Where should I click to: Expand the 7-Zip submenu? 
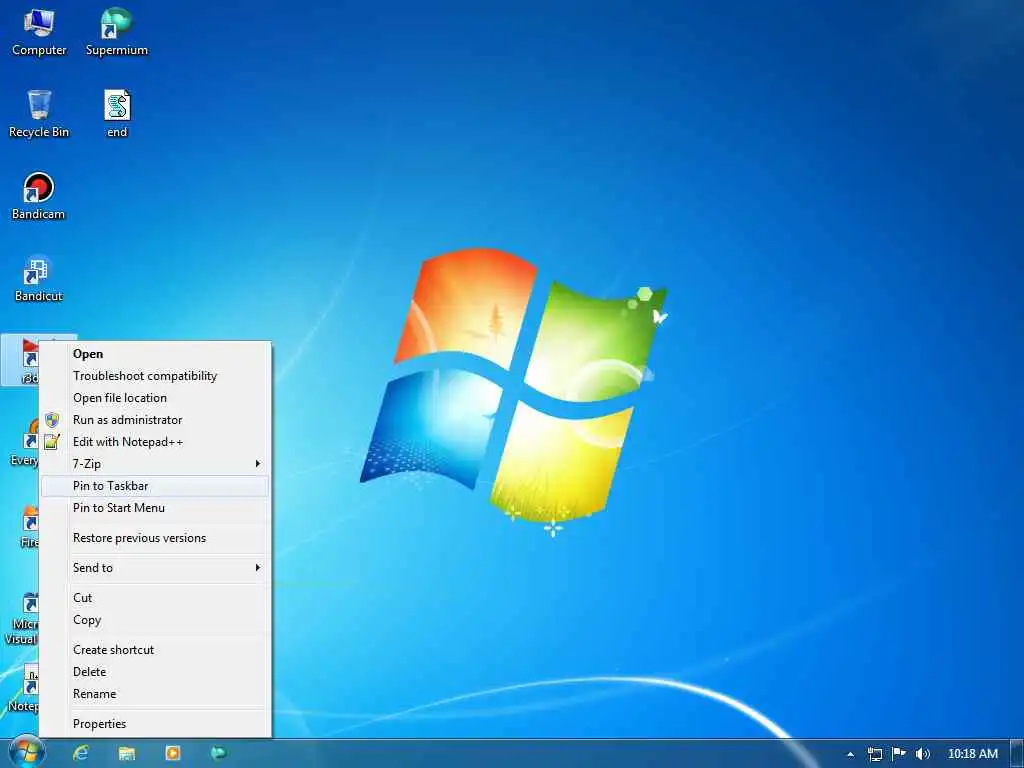pyautogui.click(x=155, y=464)
